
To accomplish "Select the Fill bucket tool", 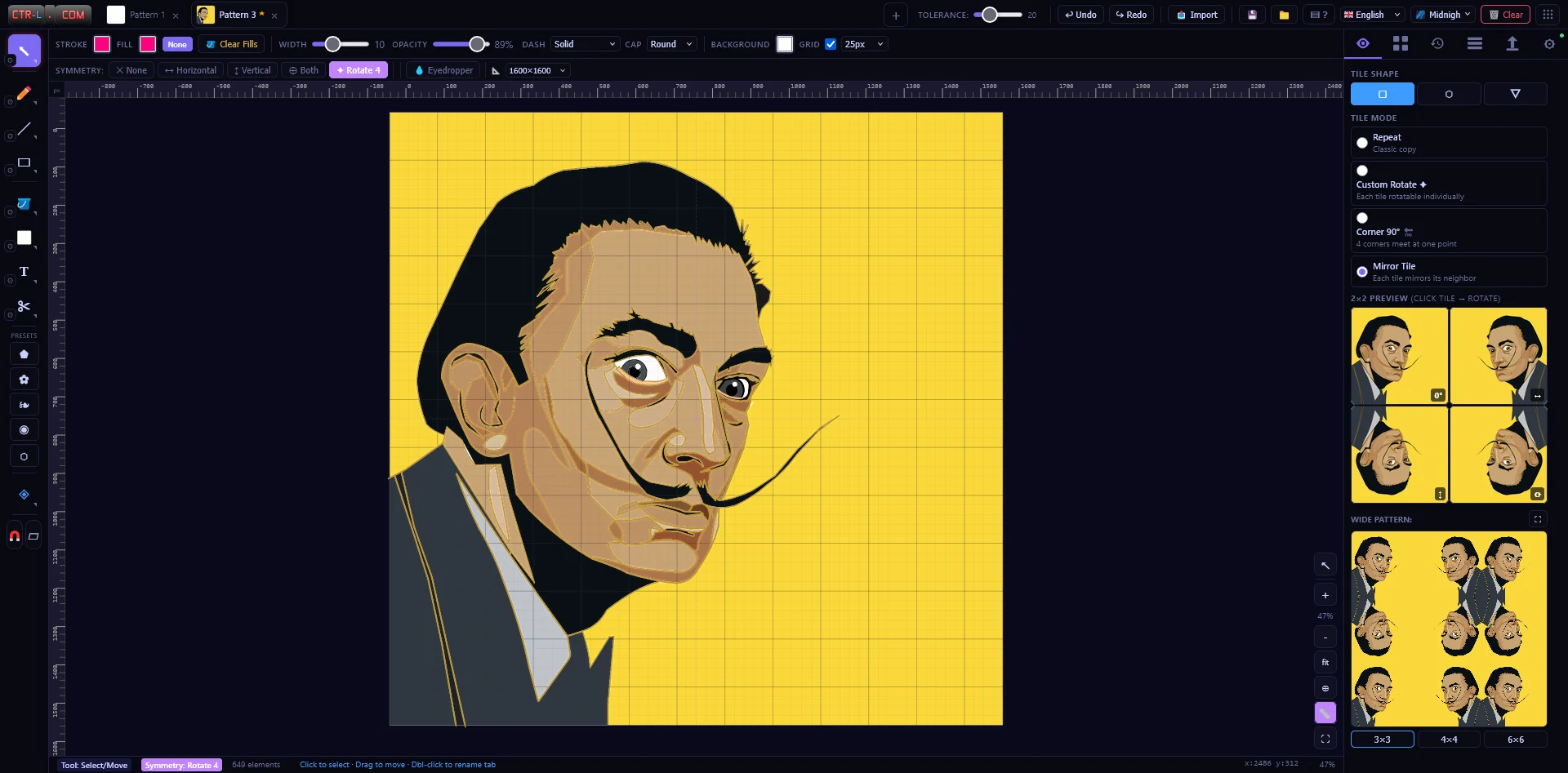I will (24, 204).
